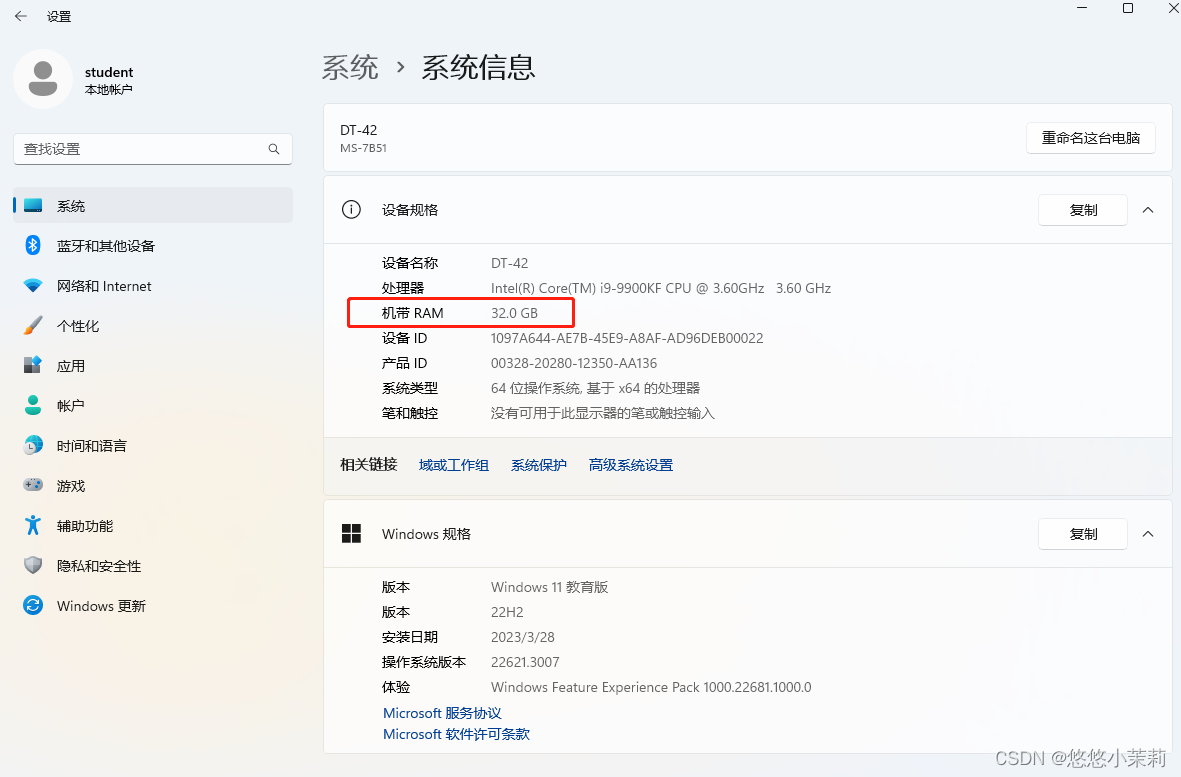Focus the 查找设置 search field
Screen dimensions: 1181x777
[x=153, y=149]
